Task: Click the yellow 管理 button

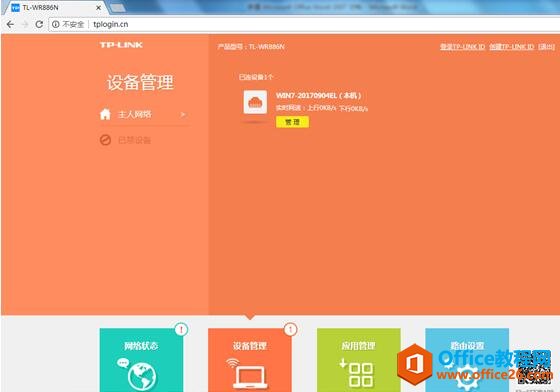Action: tap(292, 122)
